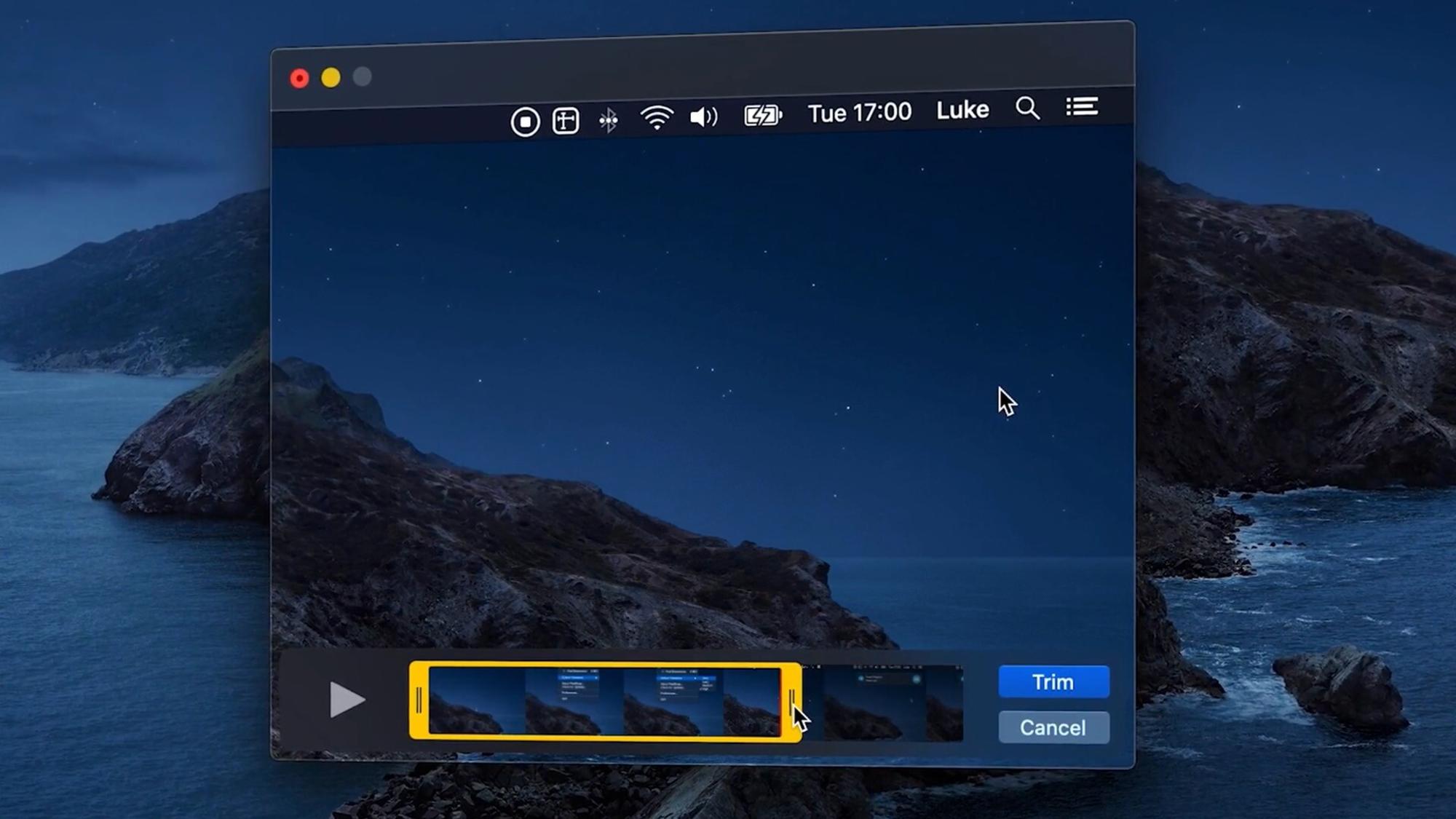Click the Bluetooth status icon
Viewport: 1456px width, 819px height.
click(x=609, y=119)
